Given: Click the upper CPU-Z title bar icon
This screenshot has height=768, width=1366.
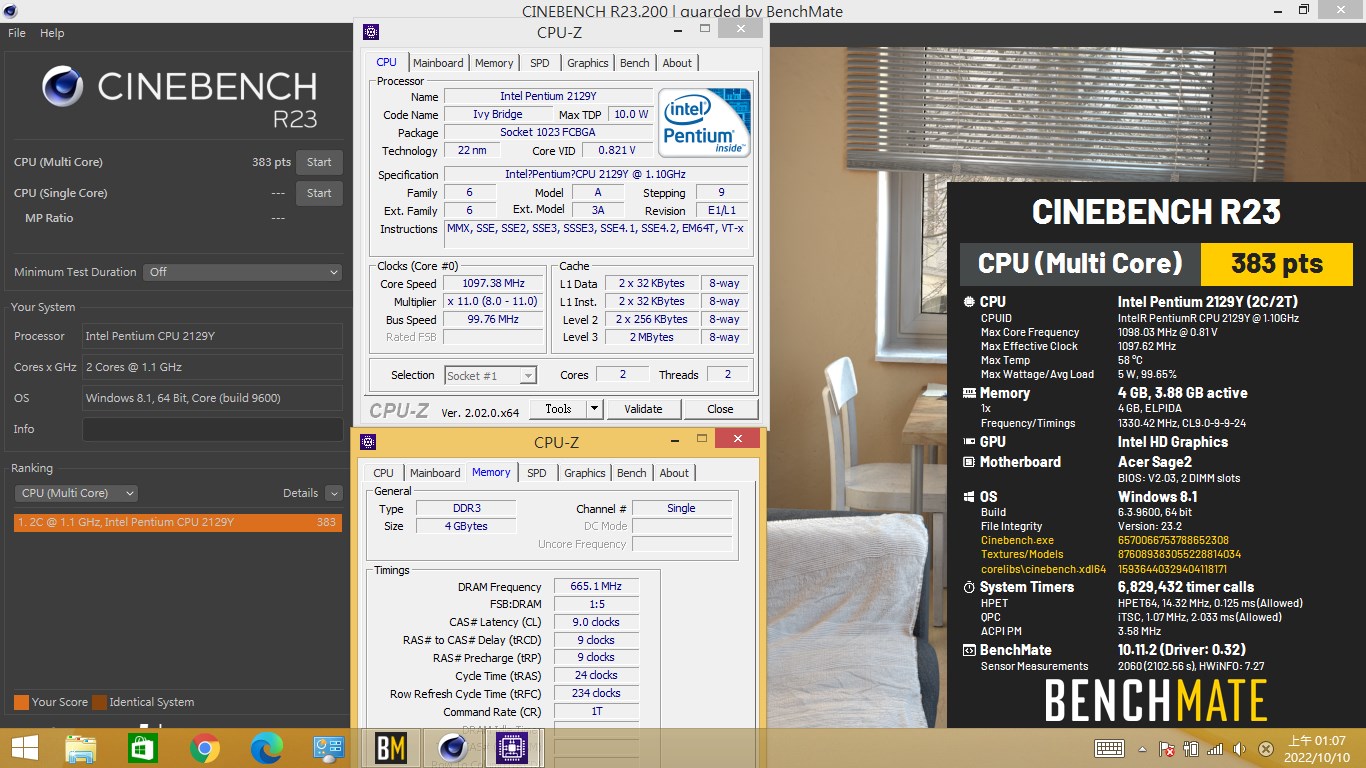Looking at the screenshot, I should (x=371, y=32).
